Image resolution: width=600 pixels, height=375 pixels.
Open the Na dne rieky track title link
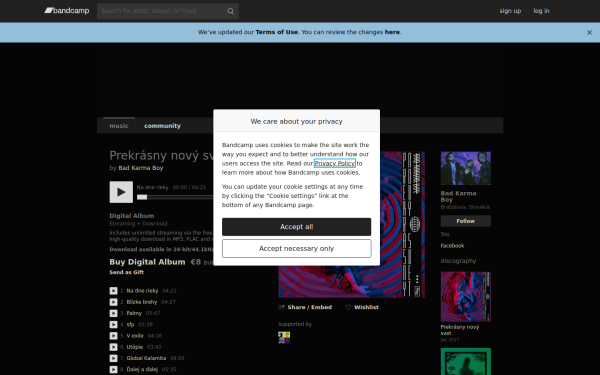(142, 291)
